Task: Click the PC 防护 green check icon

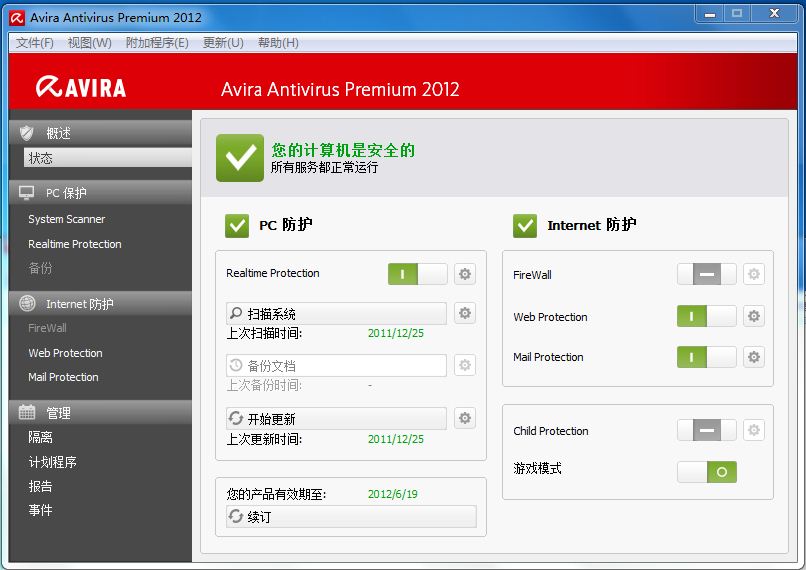Action: tap(237, 225)
